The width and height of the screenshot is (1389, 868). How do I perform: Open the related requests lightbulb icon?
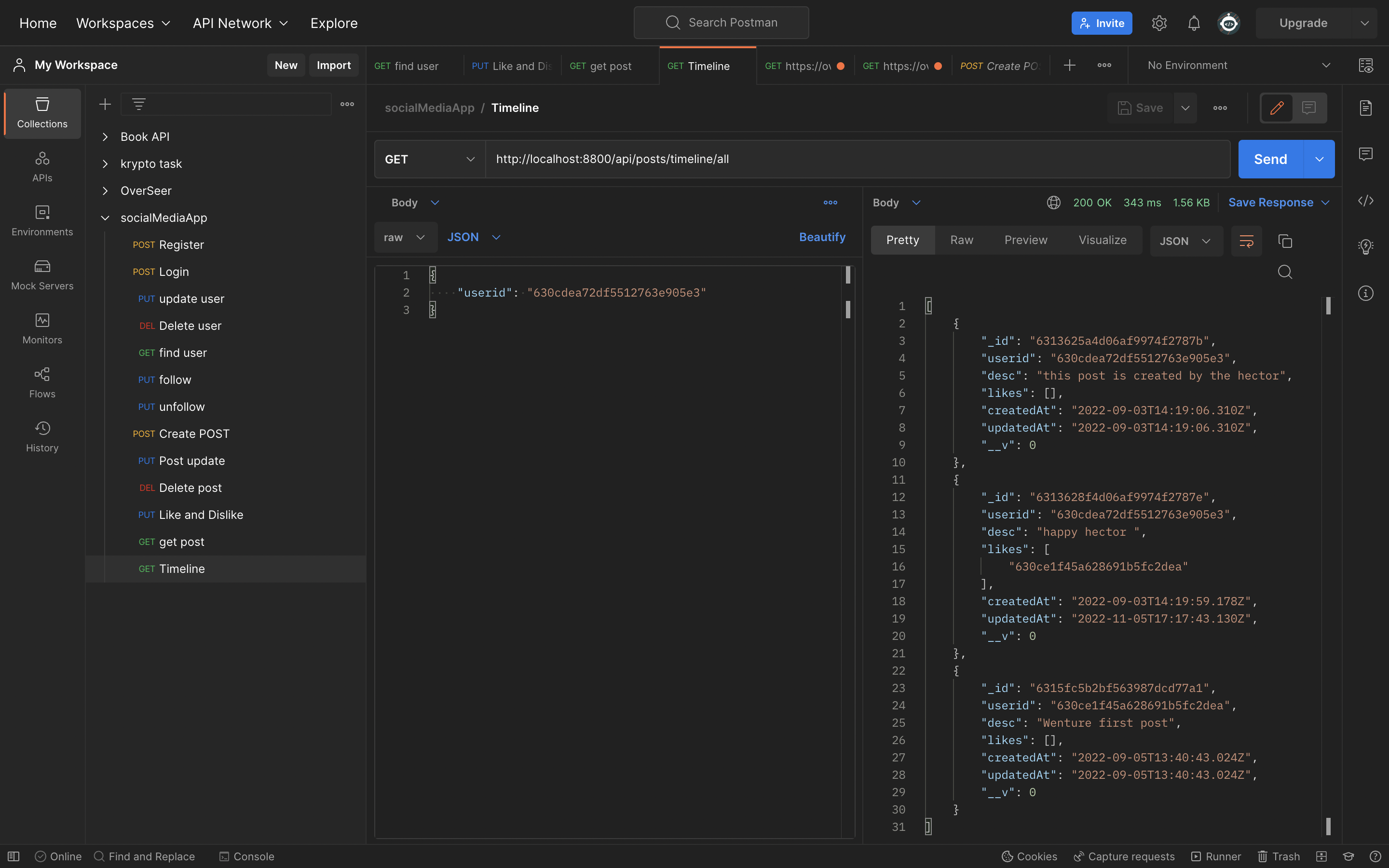tap(1365, 247)
